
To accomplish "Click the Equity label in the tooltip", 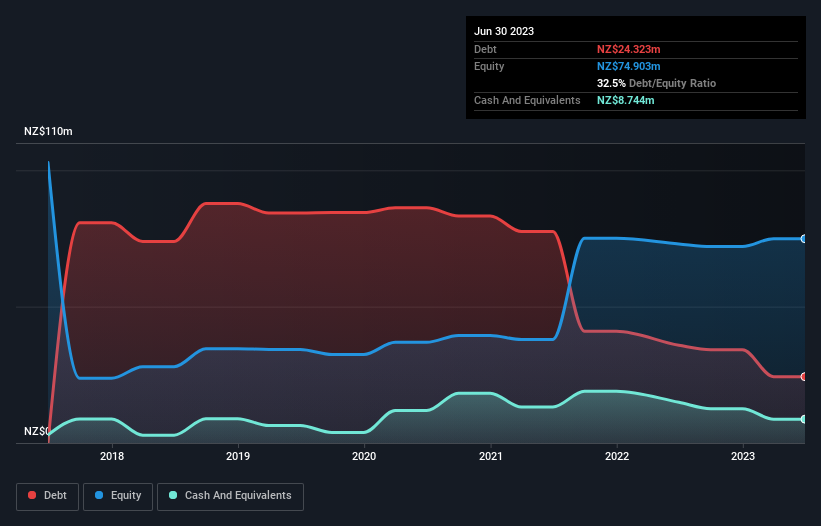I will pos(489,66).
